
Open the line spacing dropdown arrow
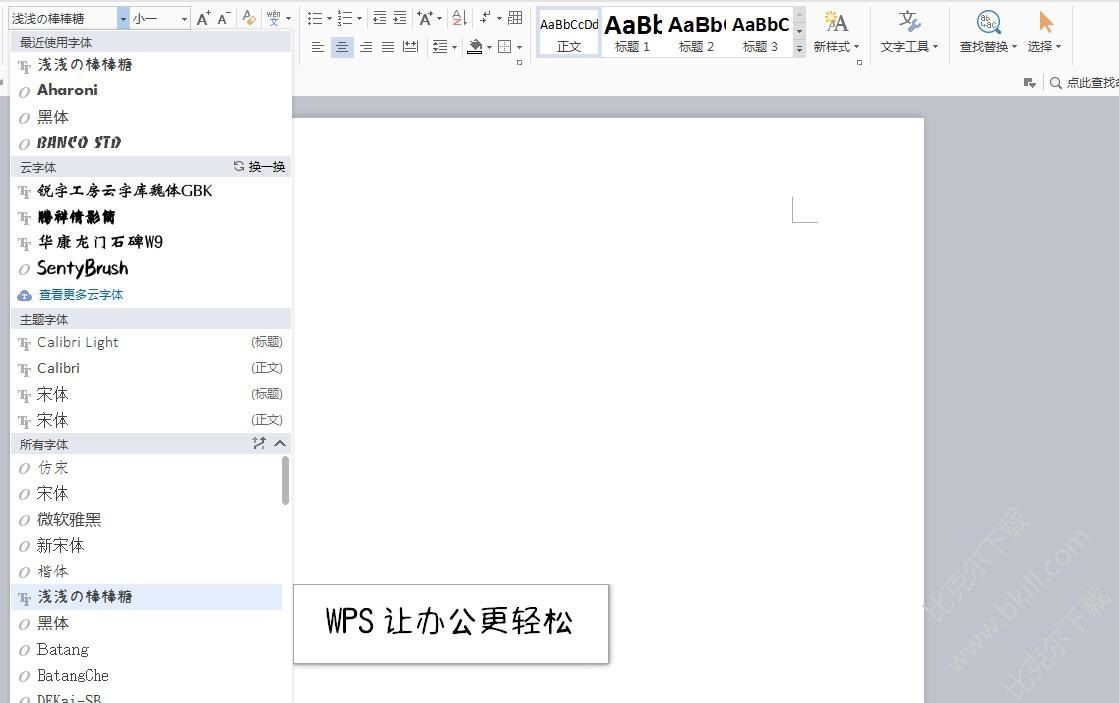coord(454,48)
